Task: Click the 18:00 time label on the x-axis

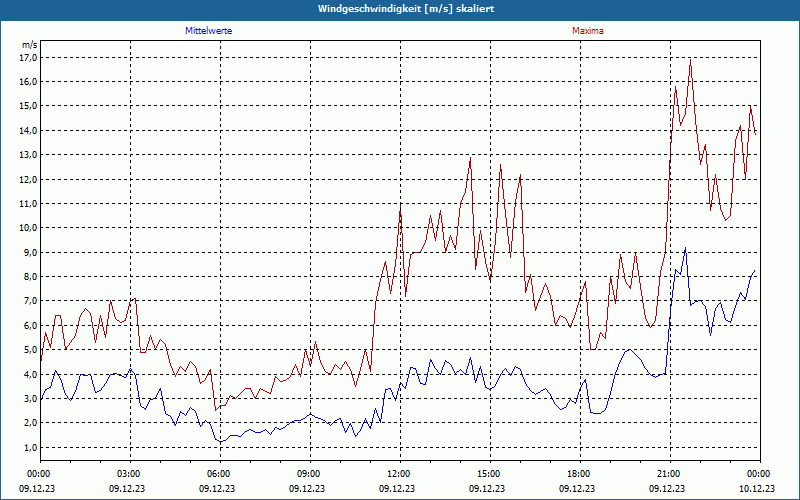Action: pos(581,473)
